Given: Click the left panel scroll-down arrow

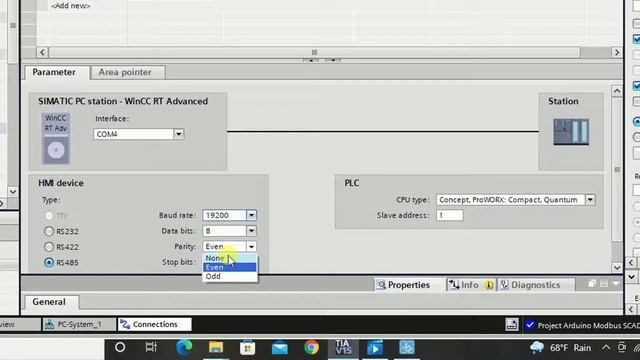Looking at the screenshot, I should pyautogui.click(x=13, y=191).
